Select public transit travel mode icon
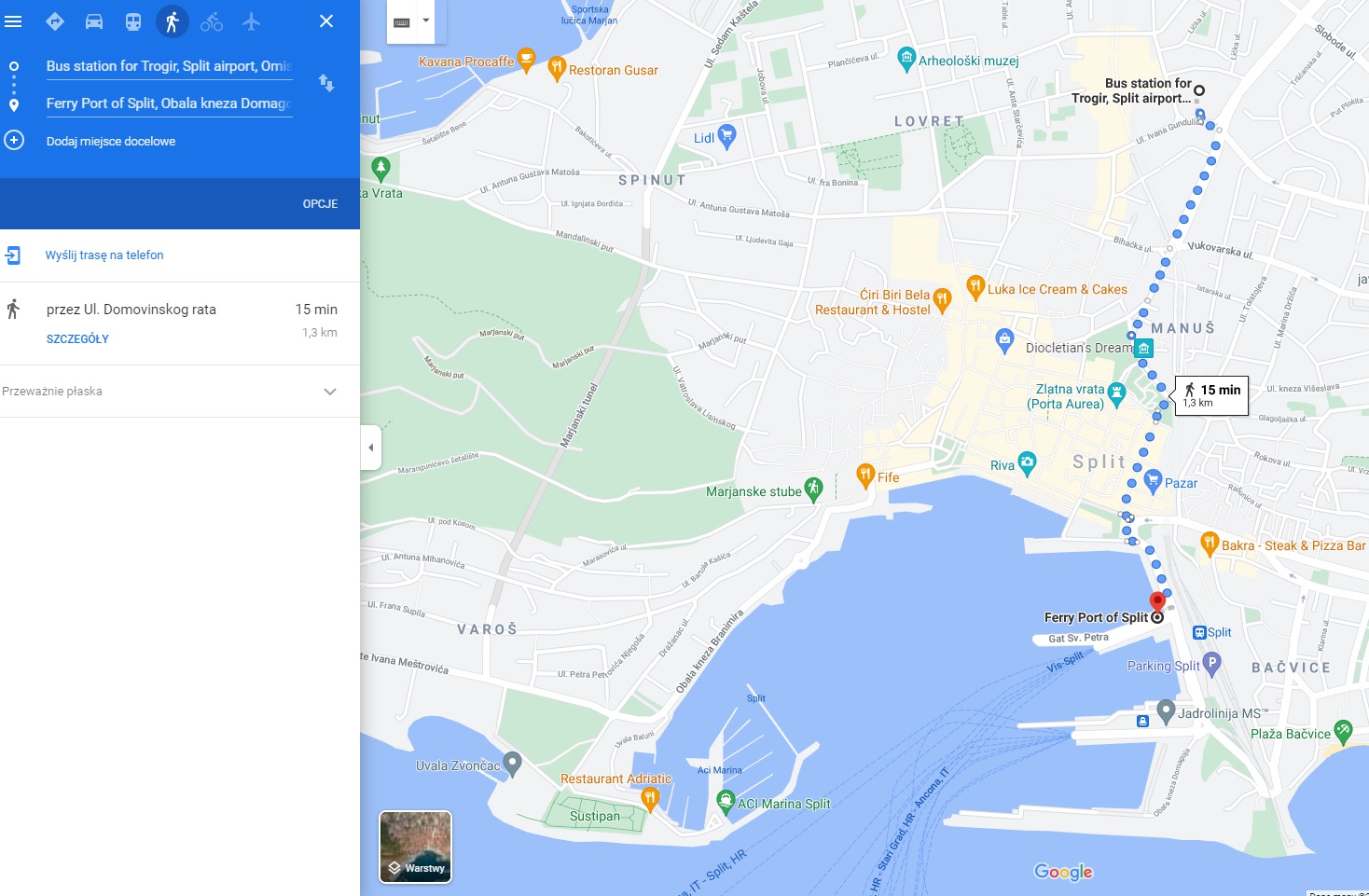Viewport: 1369px width, 896px height. point(133,21)
